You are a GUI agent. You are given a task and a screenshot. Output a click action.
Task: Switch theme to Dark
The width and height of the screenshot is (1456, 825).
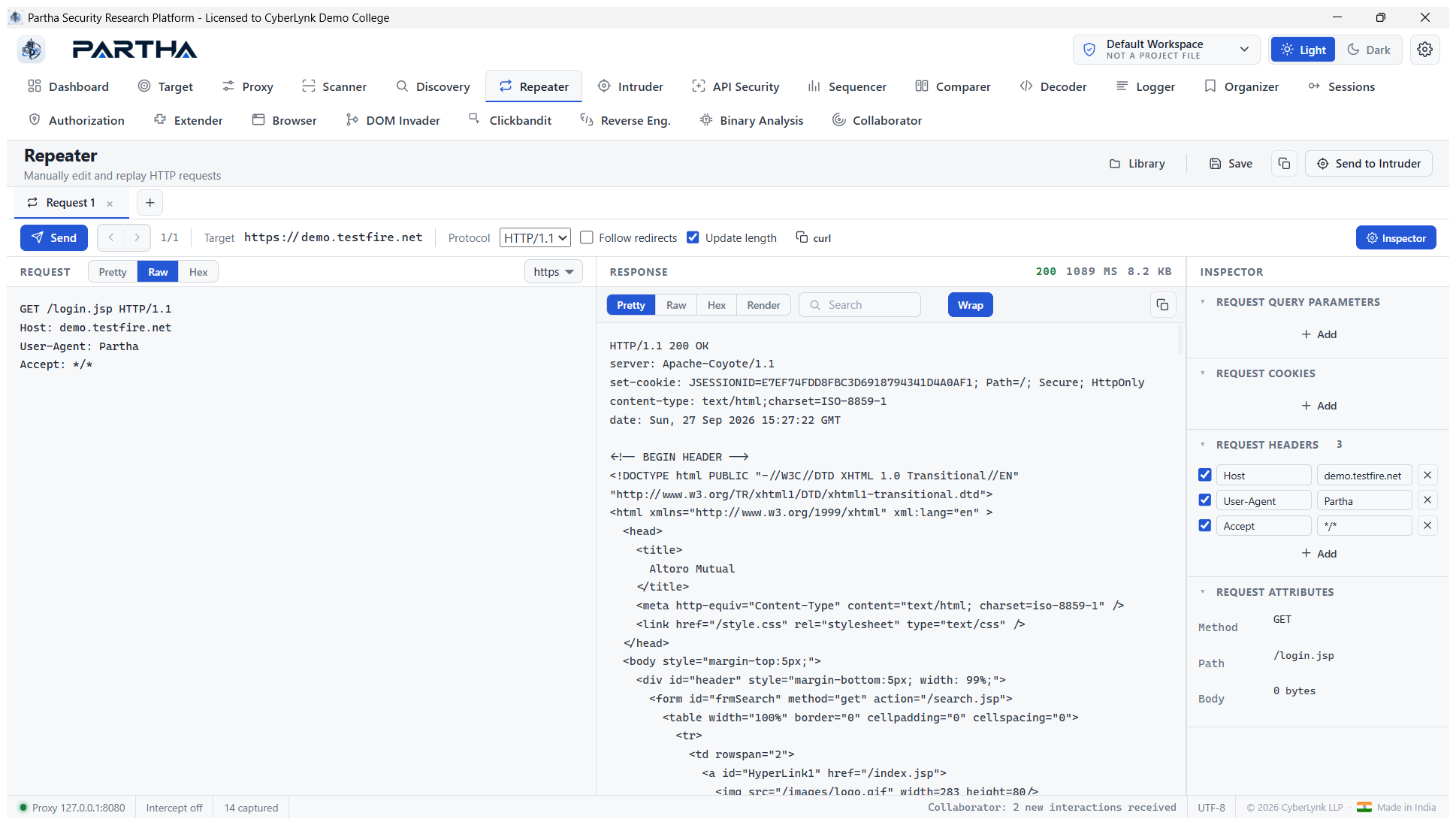[x=1368, y=50]
